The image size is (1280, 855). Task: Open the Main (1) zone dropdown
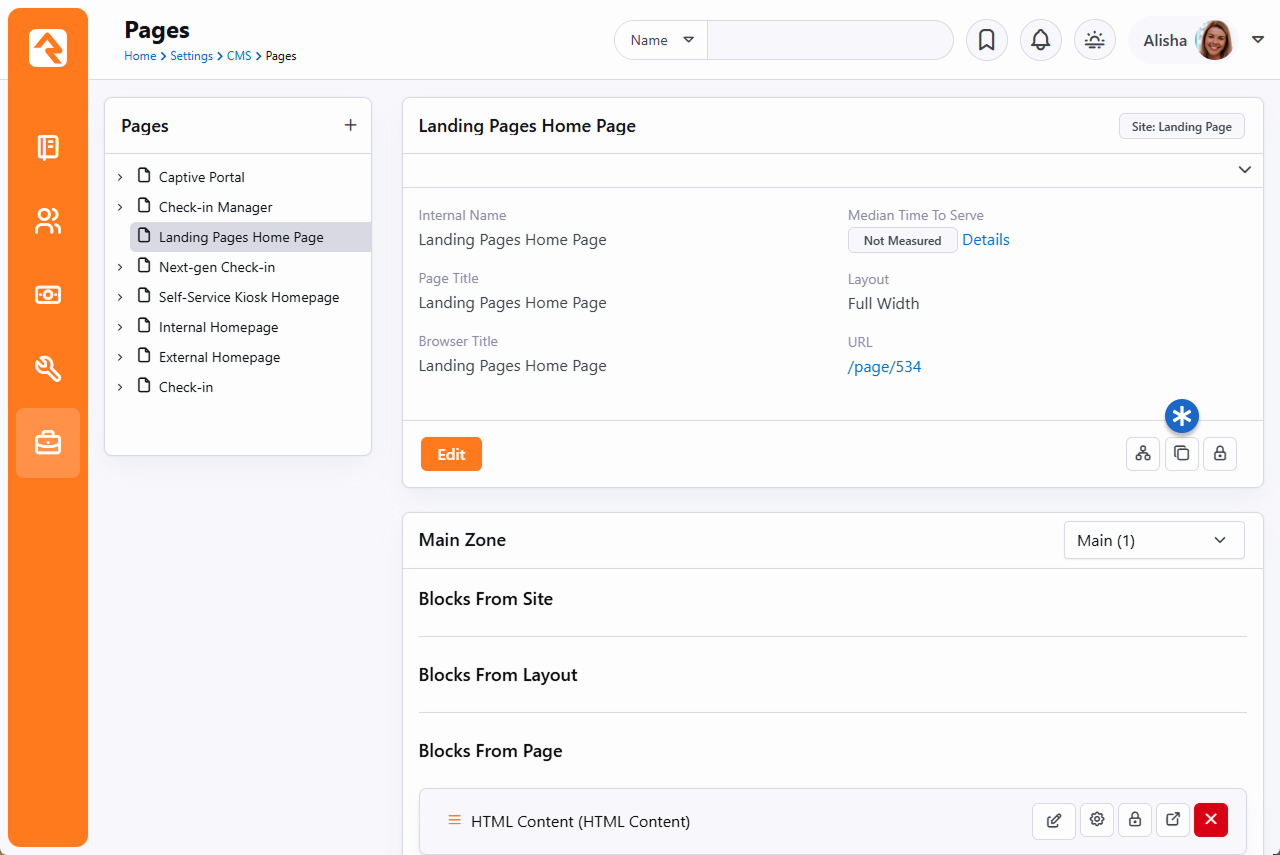tap(1154, 540)
